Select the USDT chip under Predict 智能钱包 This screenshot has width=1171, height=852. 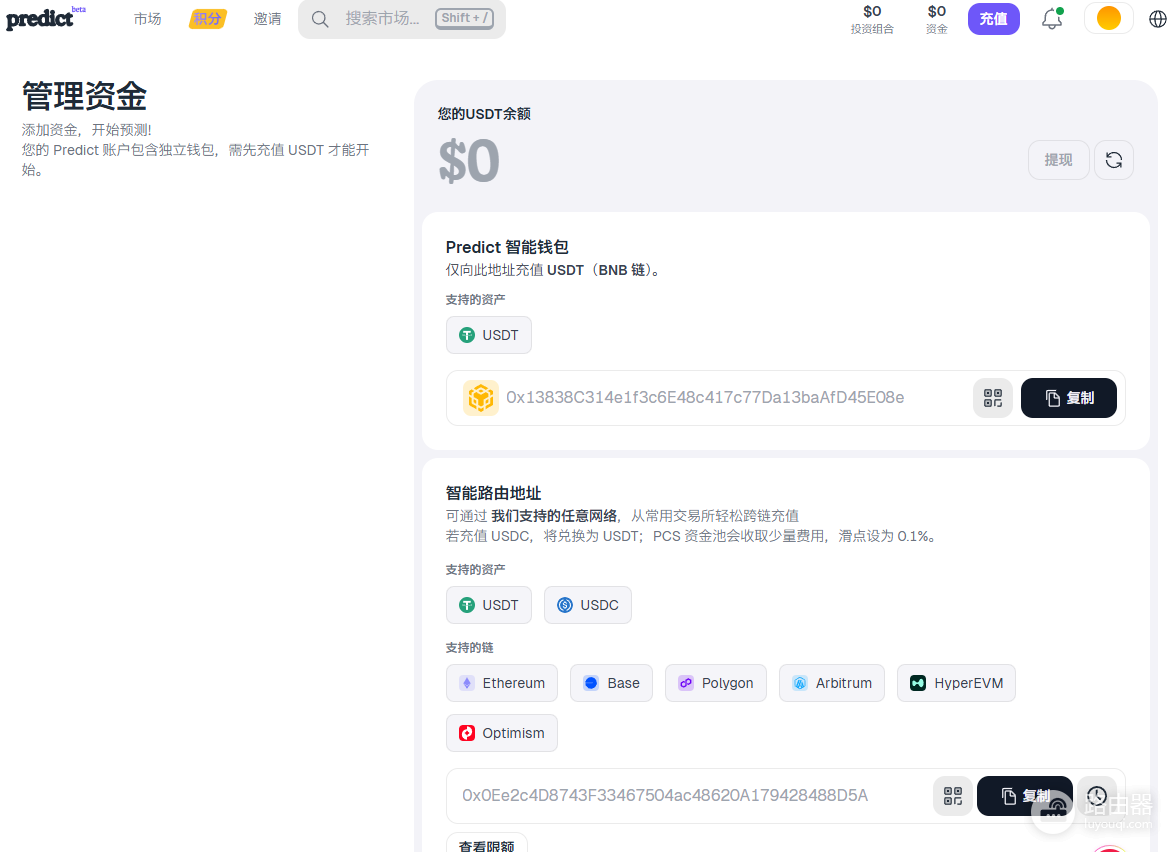pos(488,335)
